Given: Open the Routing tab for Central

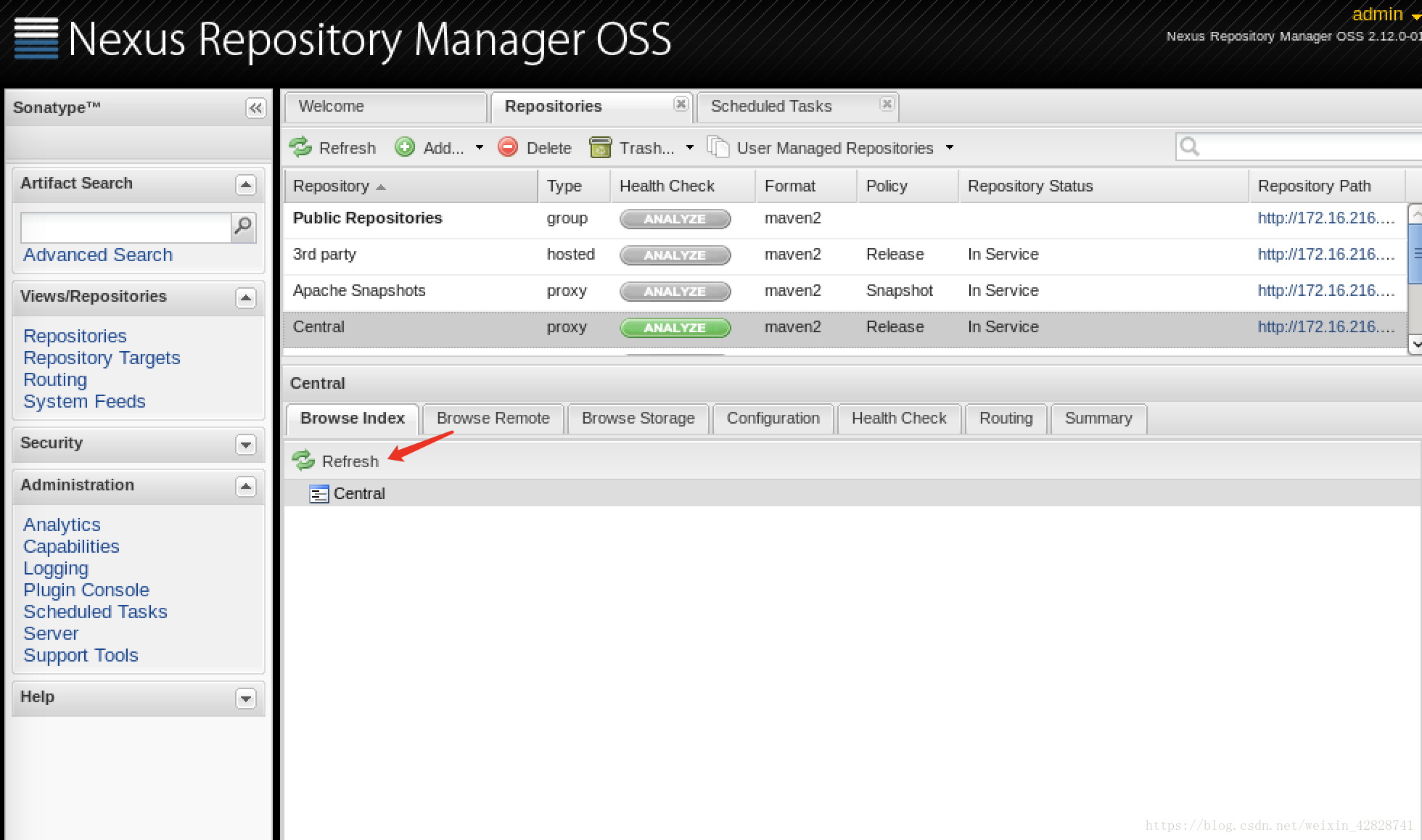Looking at the screenshot, I should pos(1006,419).
